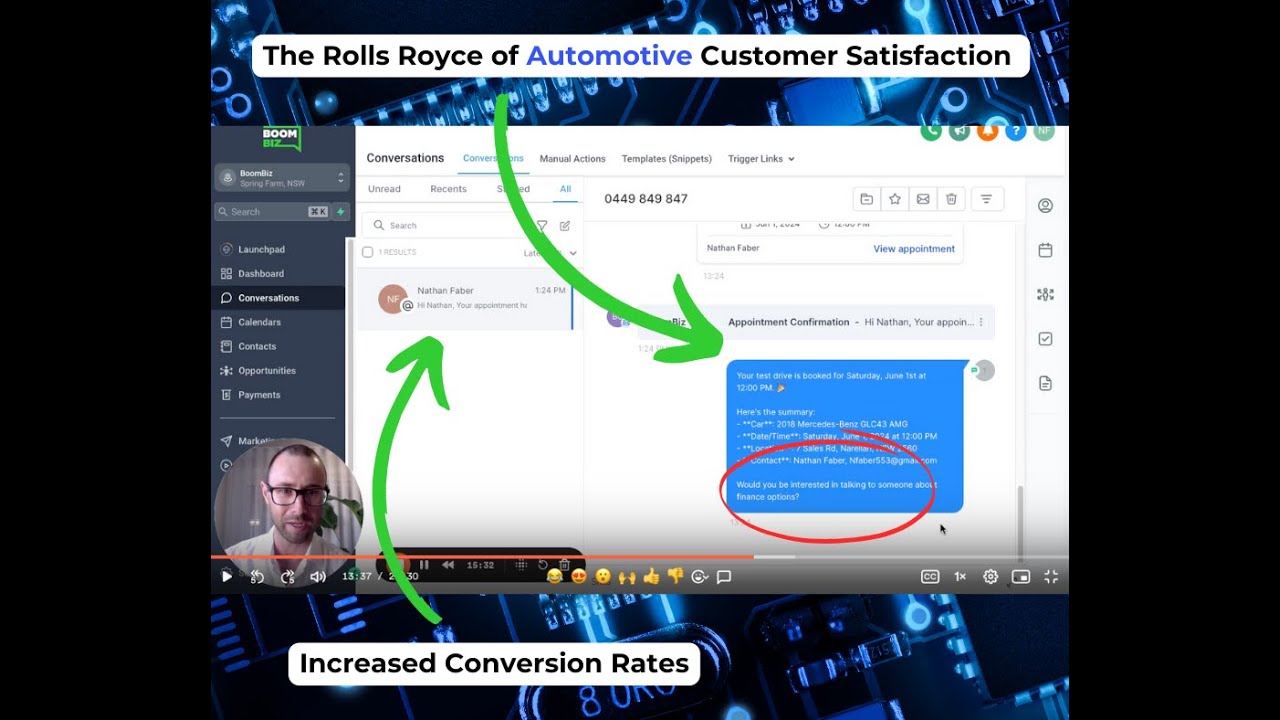Image resolution: width=1280 pixels, height=720 pixels.
Task: Open contact profile icon in right rail
Action: [1045, 206]
